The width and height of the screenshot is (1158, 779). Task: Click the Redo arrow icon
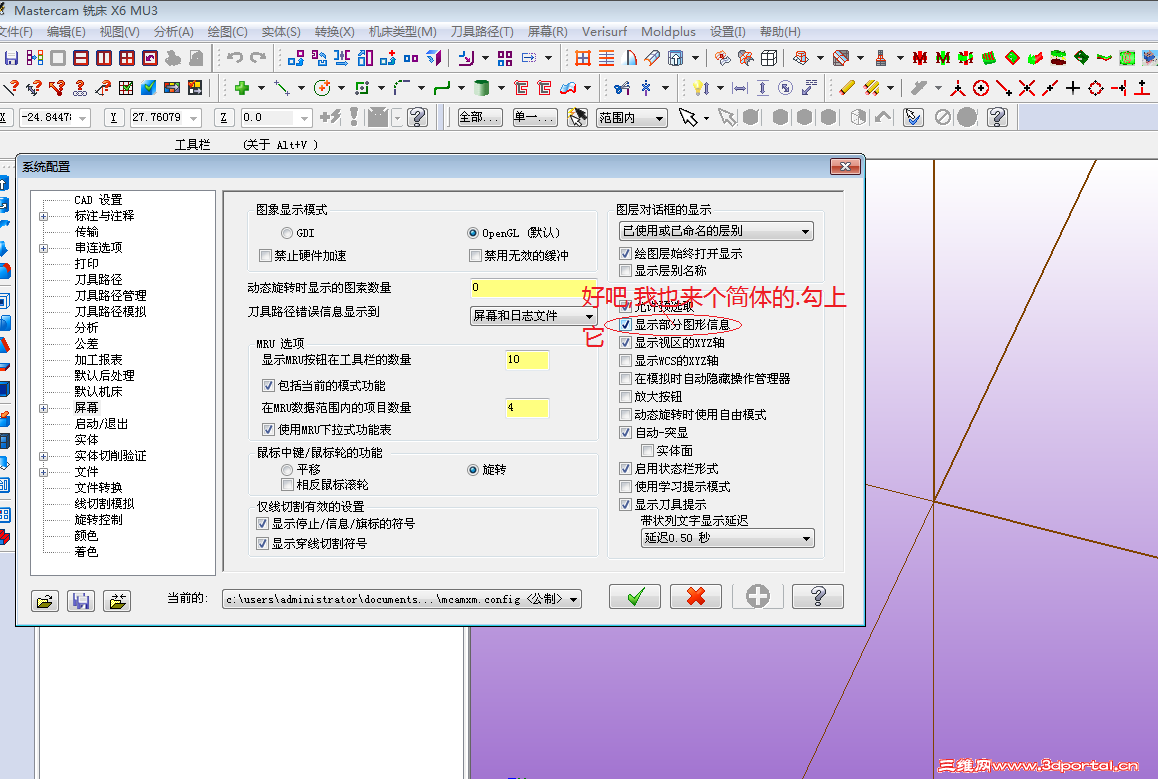[258, 58]
